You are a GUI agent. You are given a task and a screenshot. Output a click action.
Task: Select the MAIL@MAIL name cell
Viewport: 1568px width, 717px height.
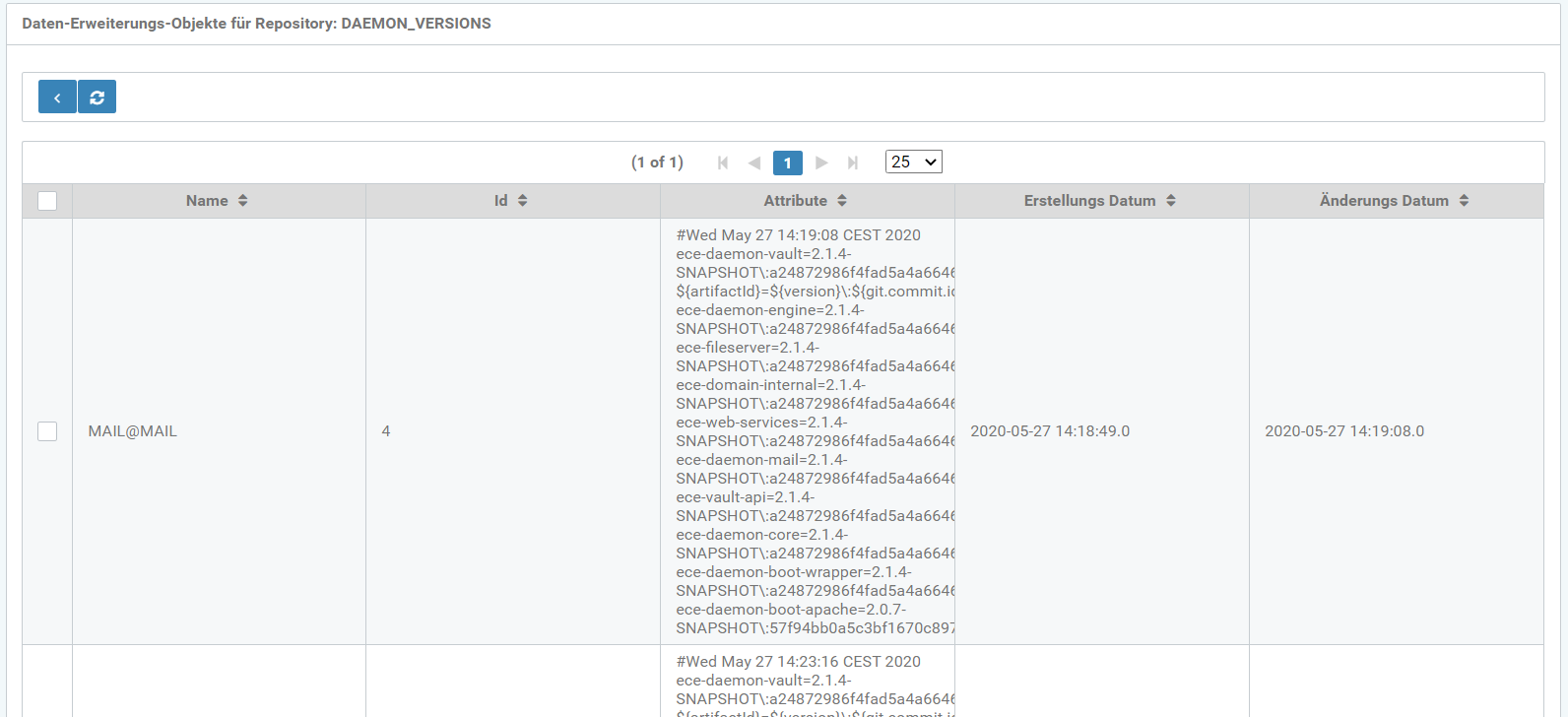point(133,431)
